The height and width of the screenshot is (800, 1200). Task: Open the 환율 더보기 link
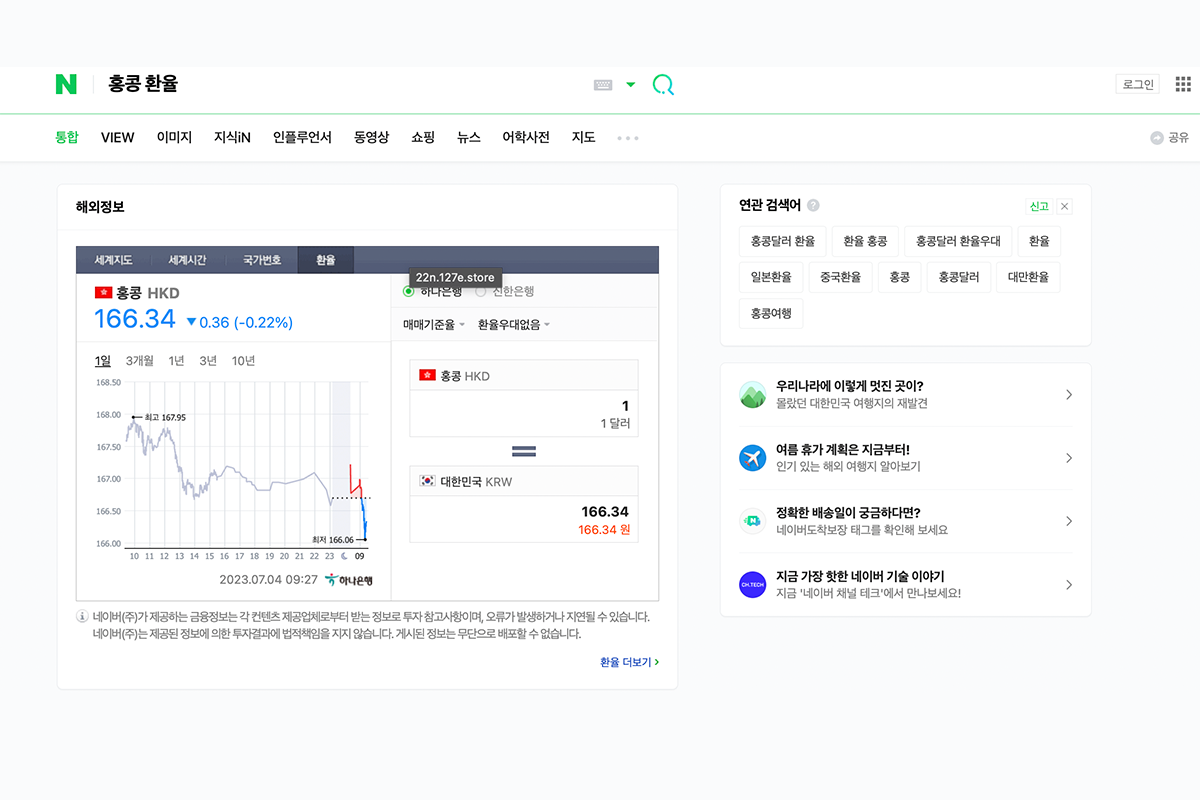point(629,662)
